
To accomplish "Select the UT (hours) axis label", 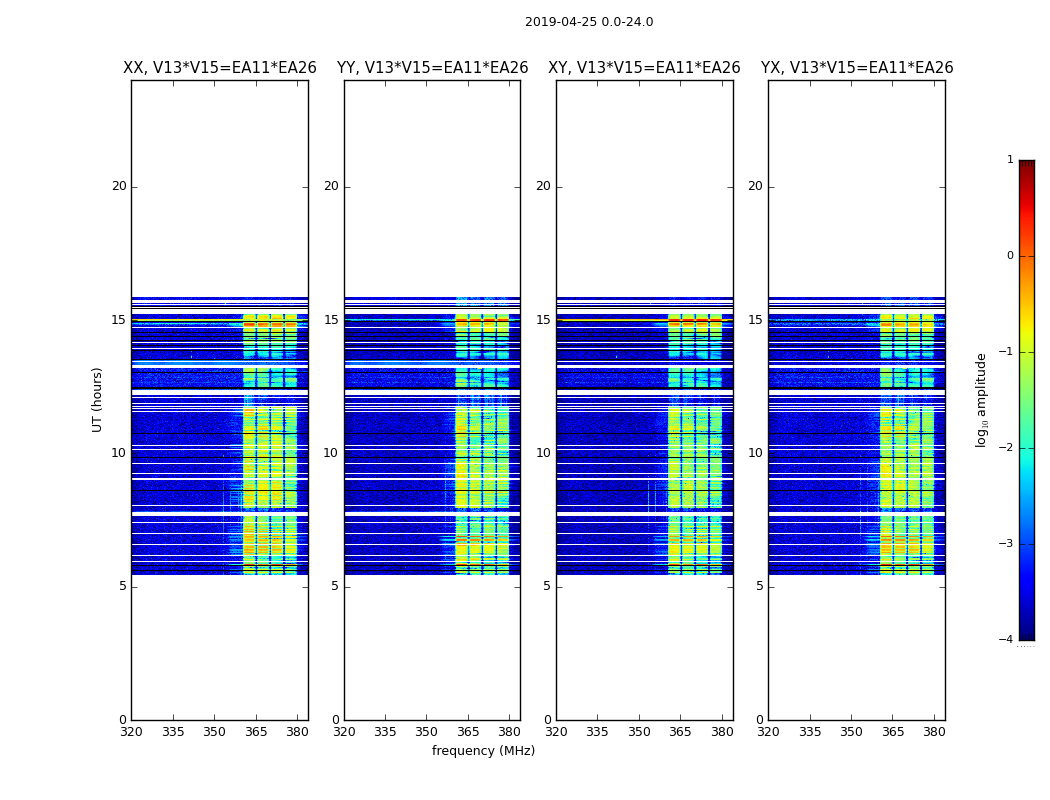I will tap(97, 400).
